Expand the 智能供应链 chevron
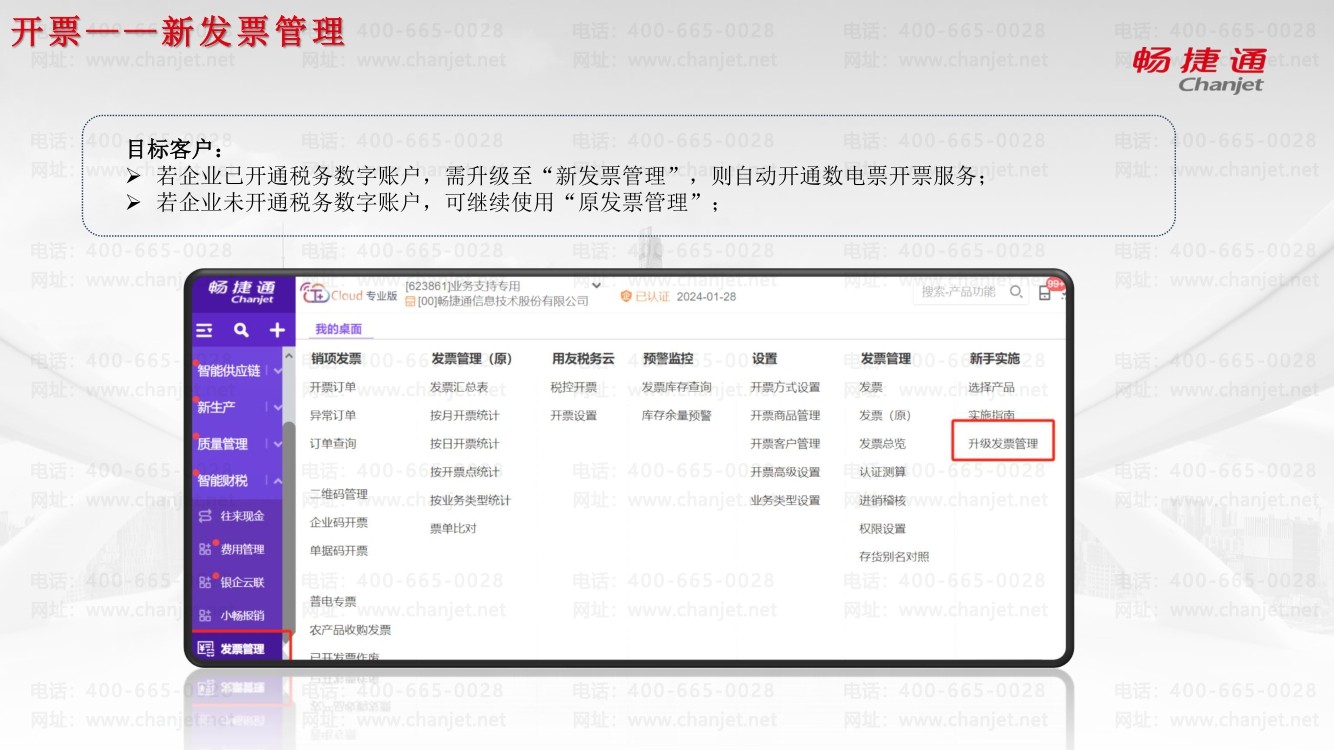The height and width of the screenshot is (750, 1334). coord(277,371)
